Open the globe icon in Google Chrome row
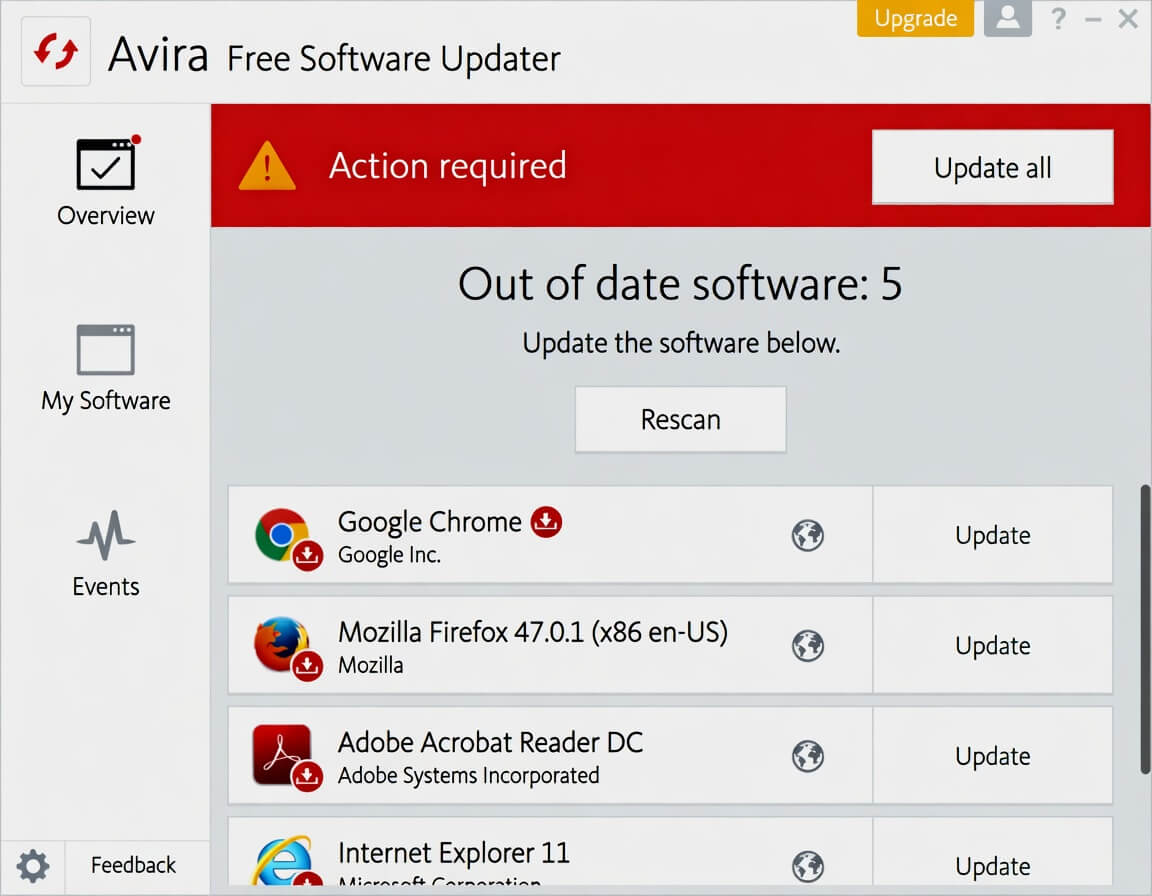 click(x=807, y=535)
